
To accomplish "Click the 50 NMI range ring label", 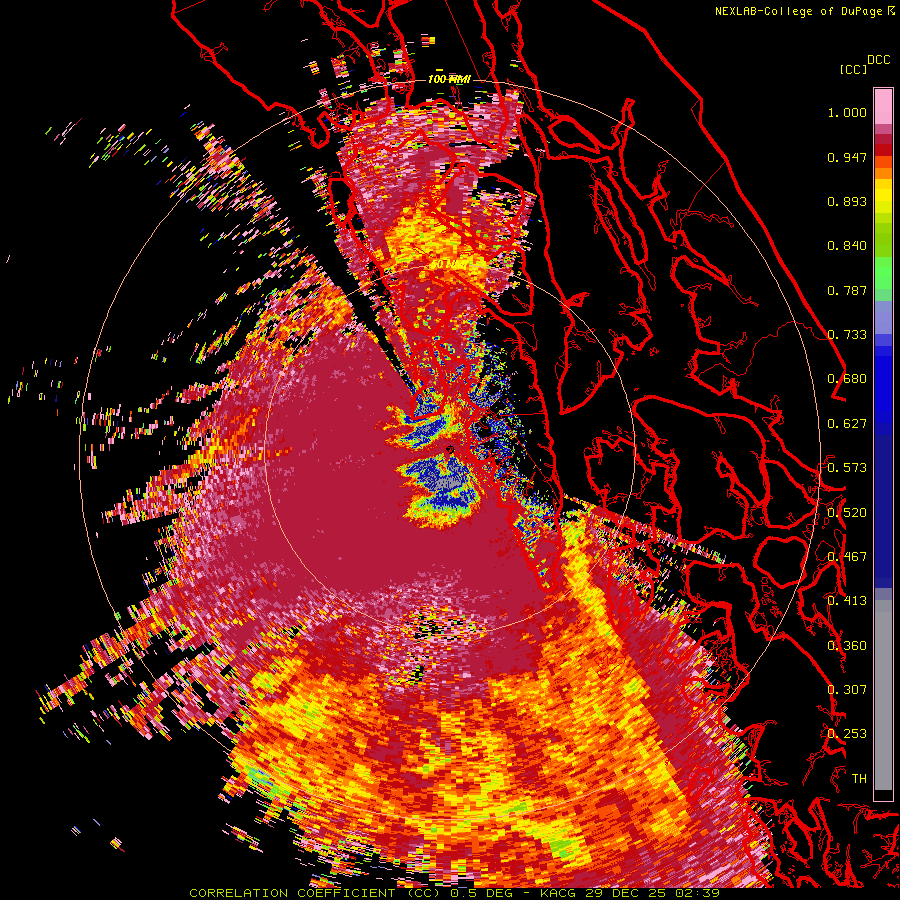I will [x=449, y=265].
